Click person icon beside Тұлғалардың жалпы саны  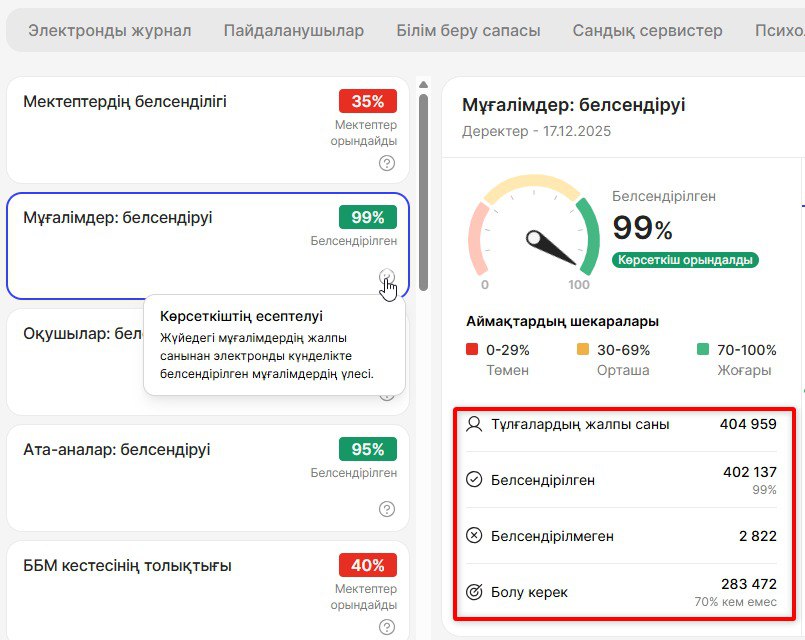pyautogui.click(x=474, y=424)
